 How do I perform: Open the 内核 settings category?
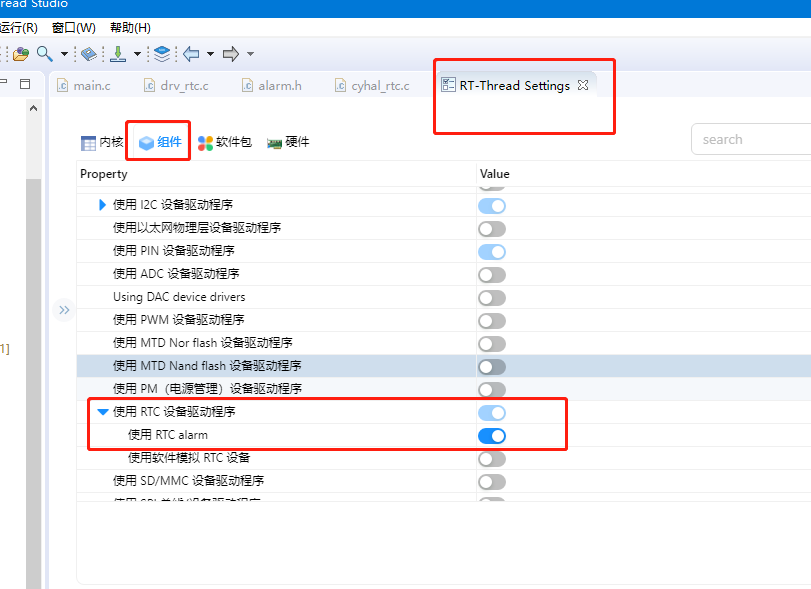[102, 142]
